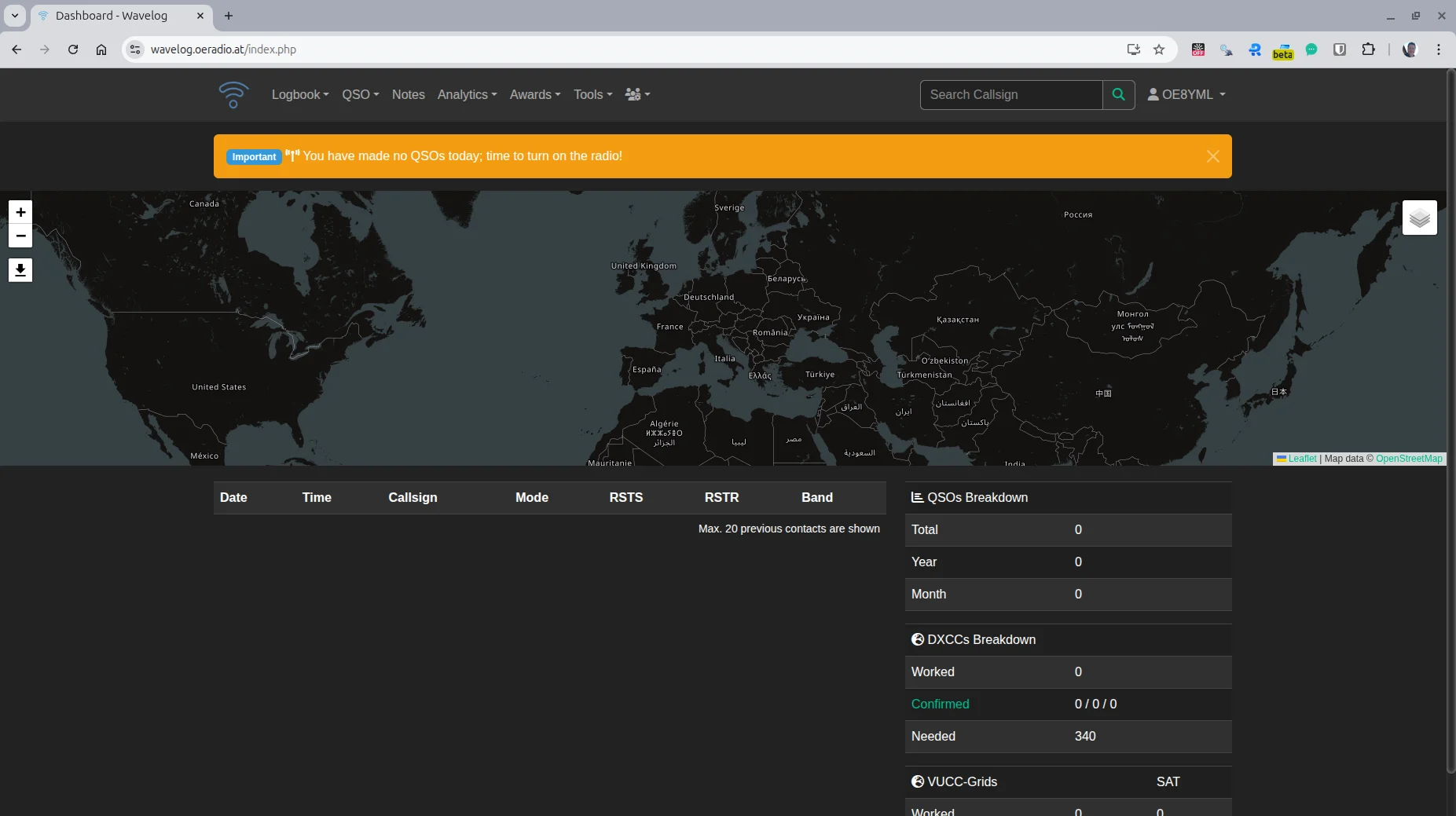
Task: Download the map using the export icon
Action: pyautogui.click(x=20, y=270)
